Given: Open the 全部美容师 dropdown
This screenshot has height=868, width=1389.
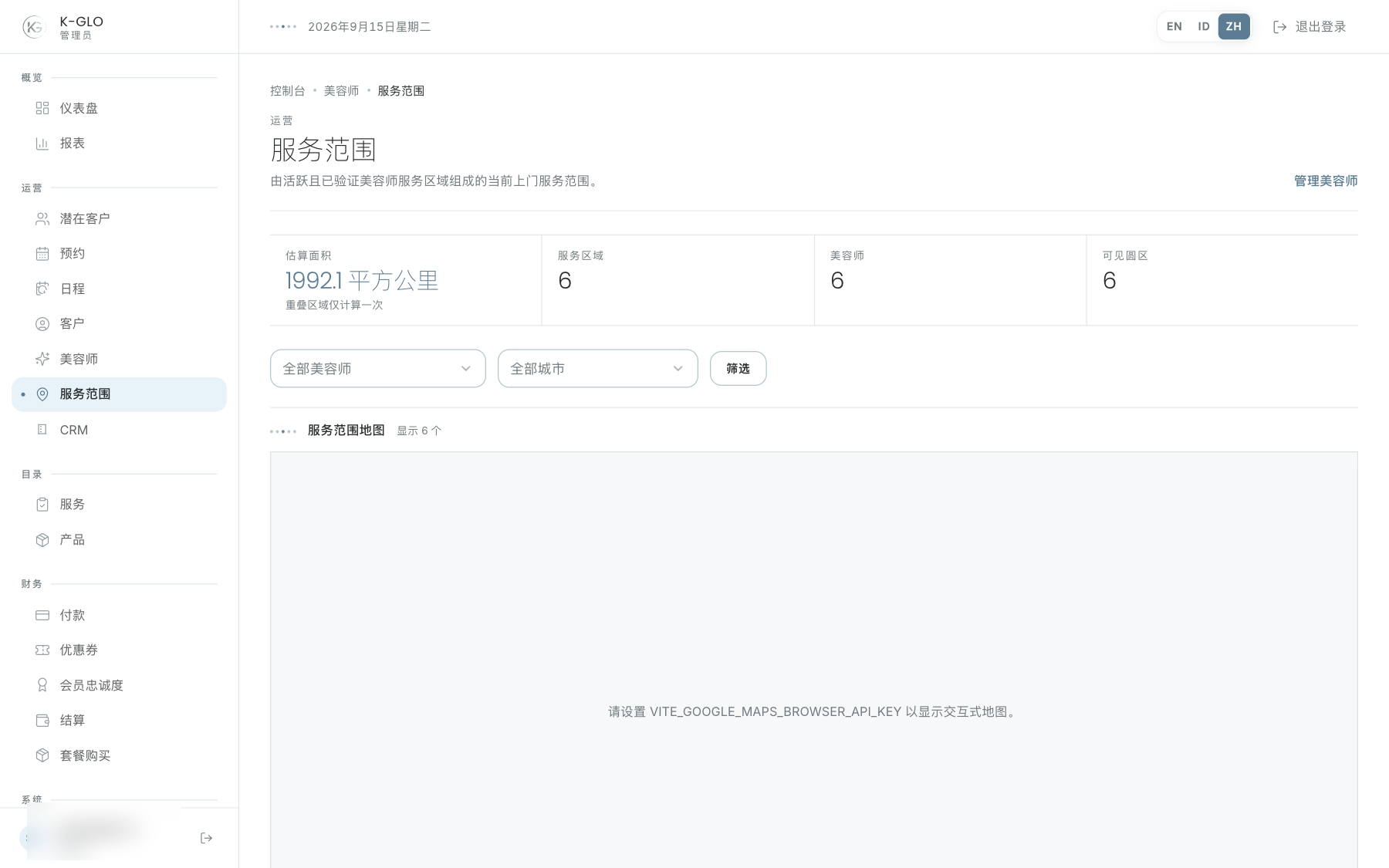Looking at the screenshot, I should click(378, 369).
